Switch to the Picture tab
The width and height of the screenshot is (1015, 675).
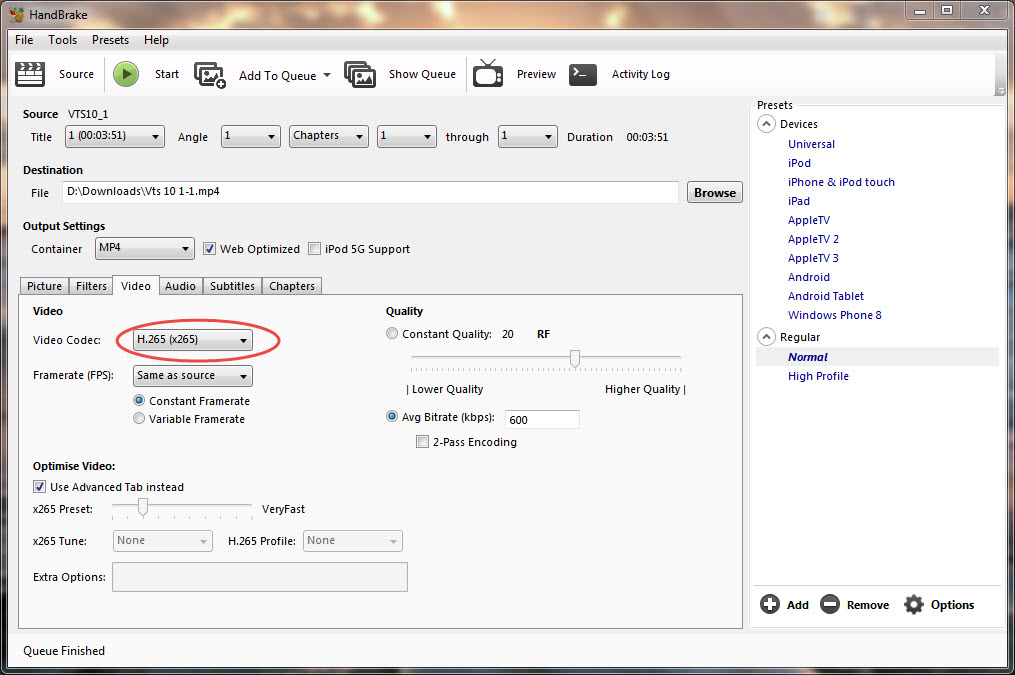point(45,286)
